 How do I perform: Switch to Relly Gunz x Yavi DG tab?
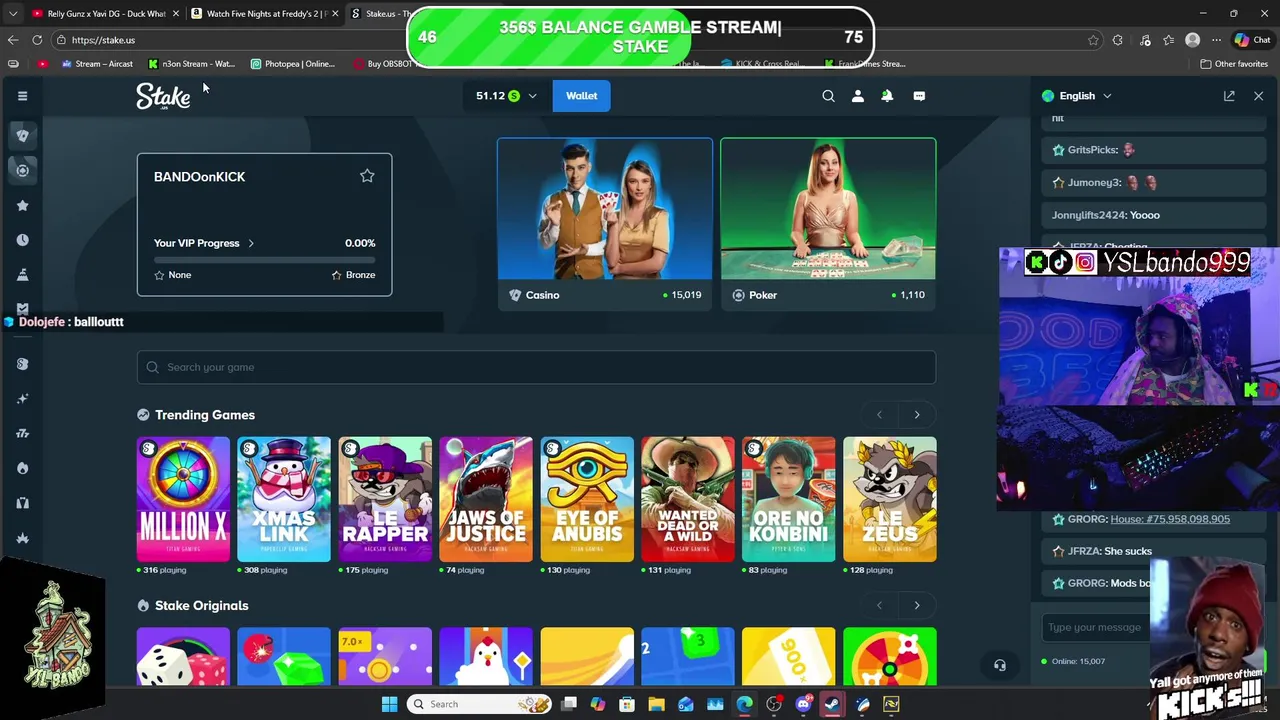105,14
